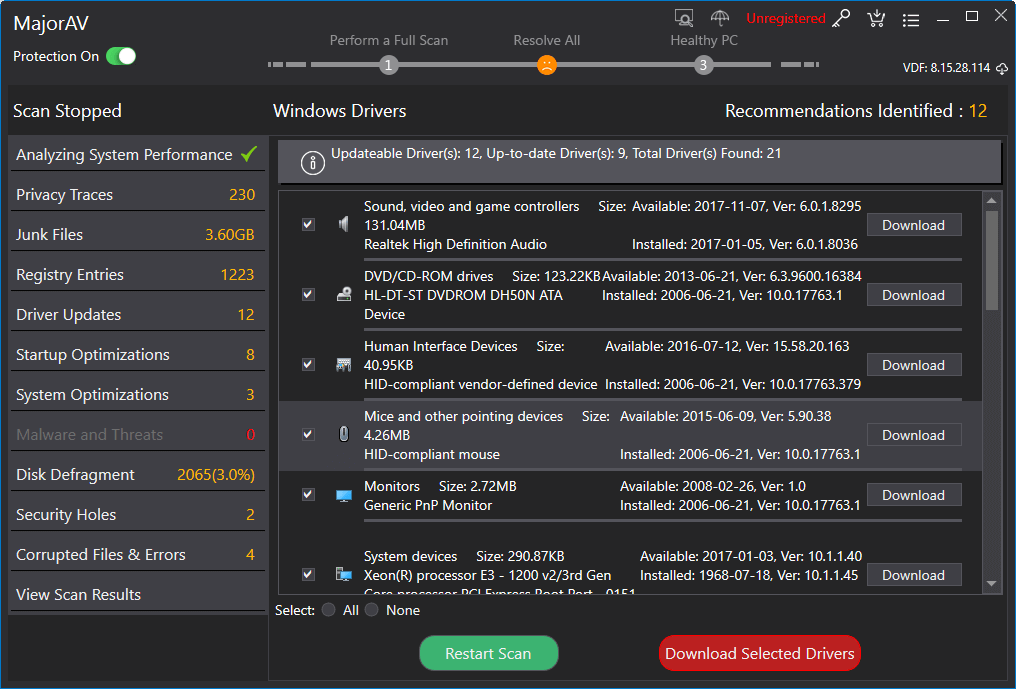The image size is (1016, 689).
Task: Click the VDF update cloud icon
Action: tap(1002, 68)
